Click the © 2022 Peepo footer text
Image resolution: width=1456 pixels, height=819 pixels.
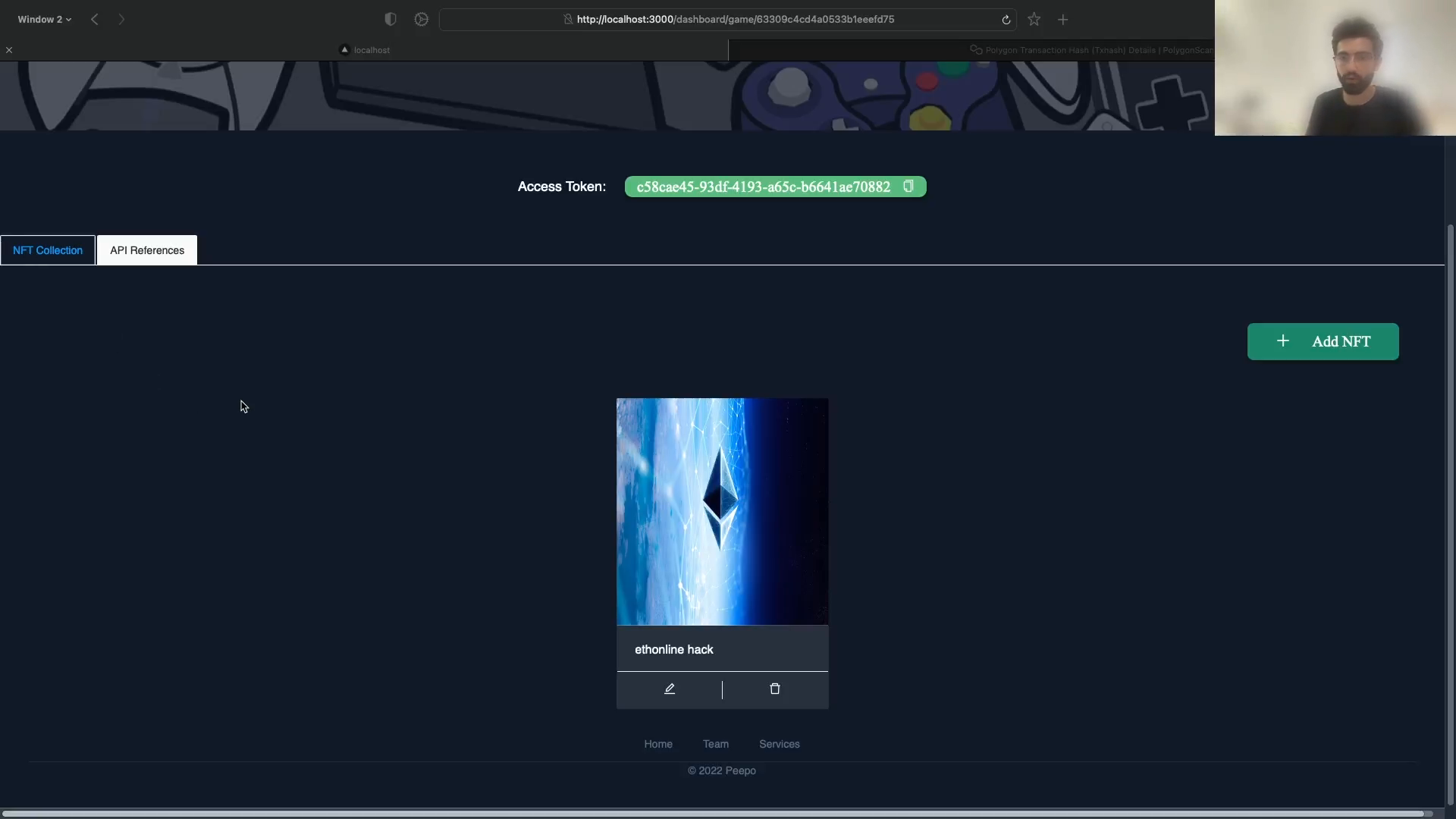[x=722, y=770]
